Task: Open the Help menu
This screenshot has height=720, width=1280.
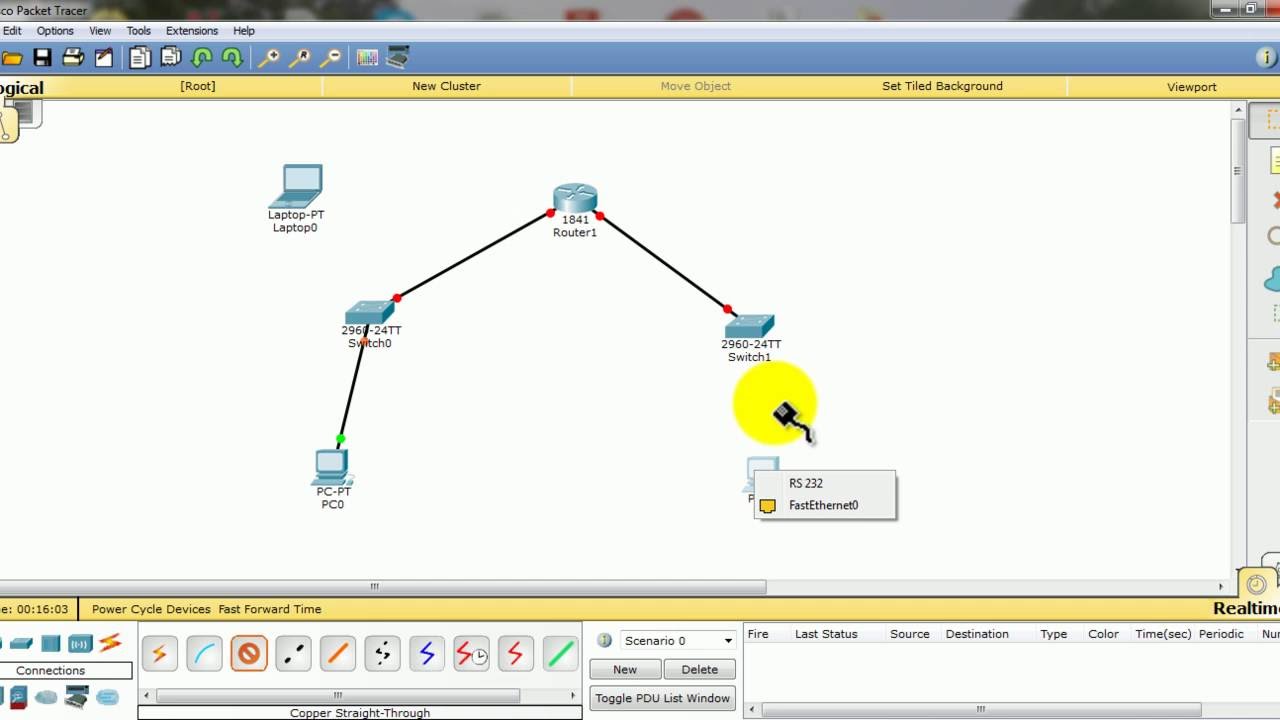Action: coord(244,31)
